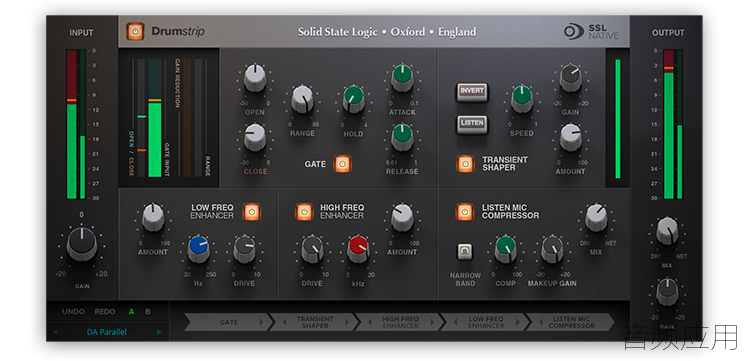Click the gate CLOSE threshold knob
The width and height of the screenshot is (750, 361).
pos(255,137)
